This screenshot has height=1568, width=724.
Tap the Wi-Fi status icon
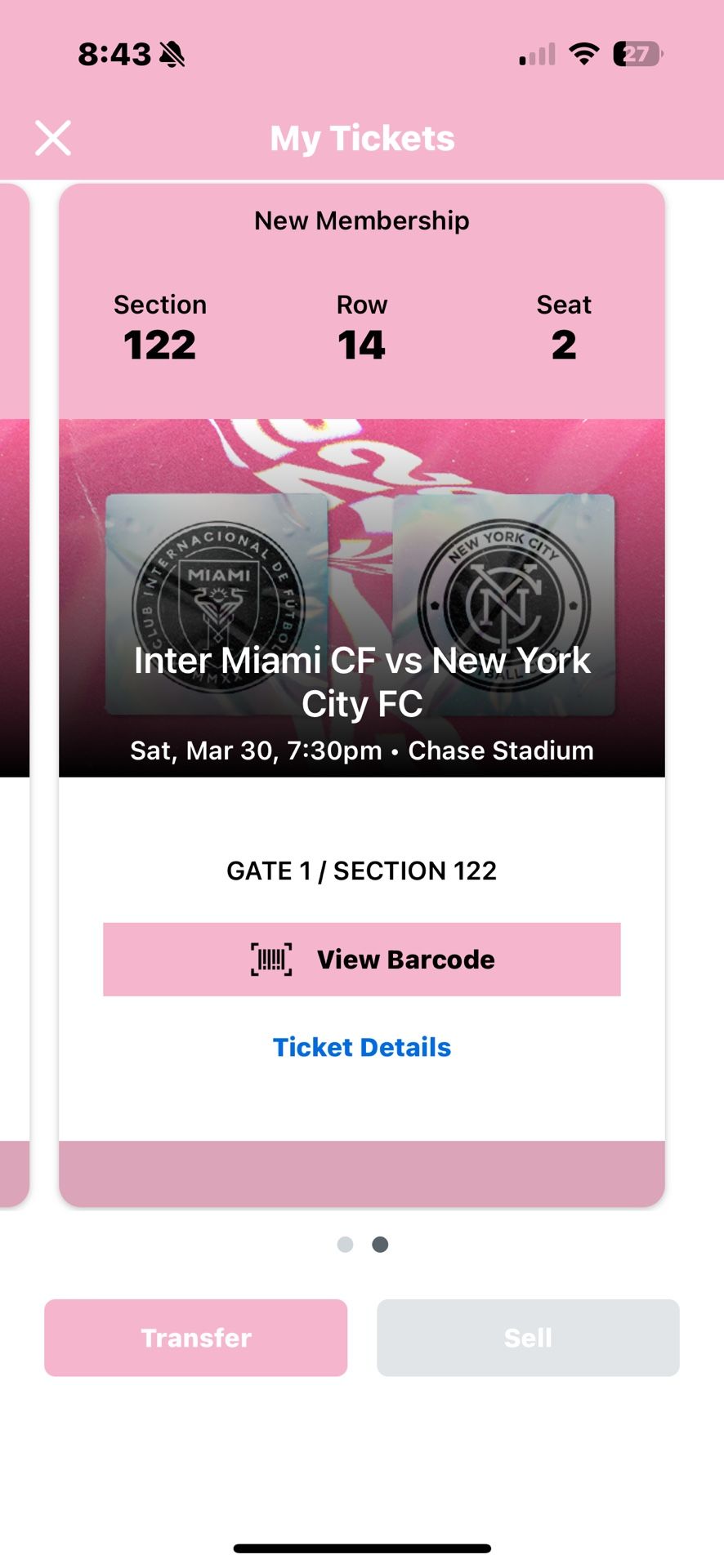click(x=583, y=52)
